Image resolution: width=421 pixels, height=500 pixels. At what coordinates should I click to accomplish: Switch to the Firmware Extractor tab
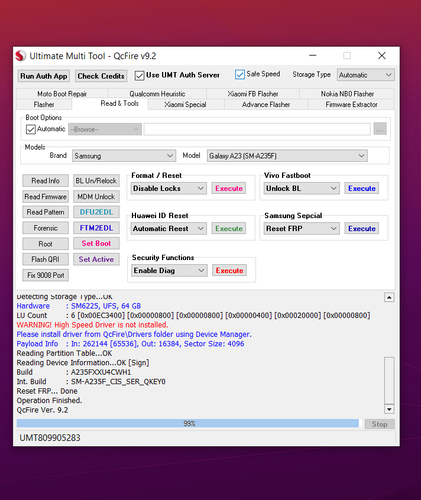pos(351,104)
